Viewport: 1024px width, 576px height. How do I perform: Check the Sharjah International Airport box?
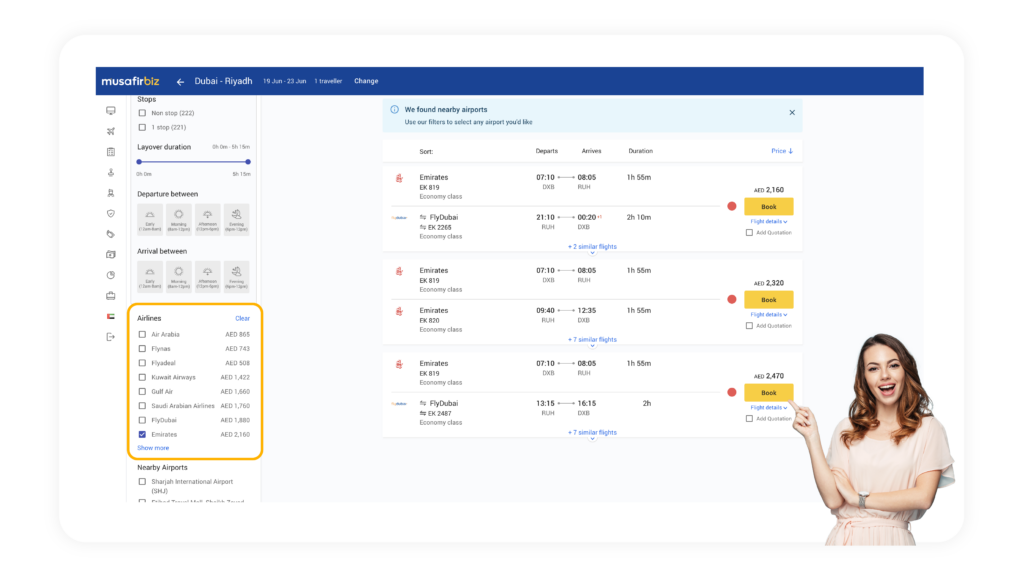pos(142,482)
